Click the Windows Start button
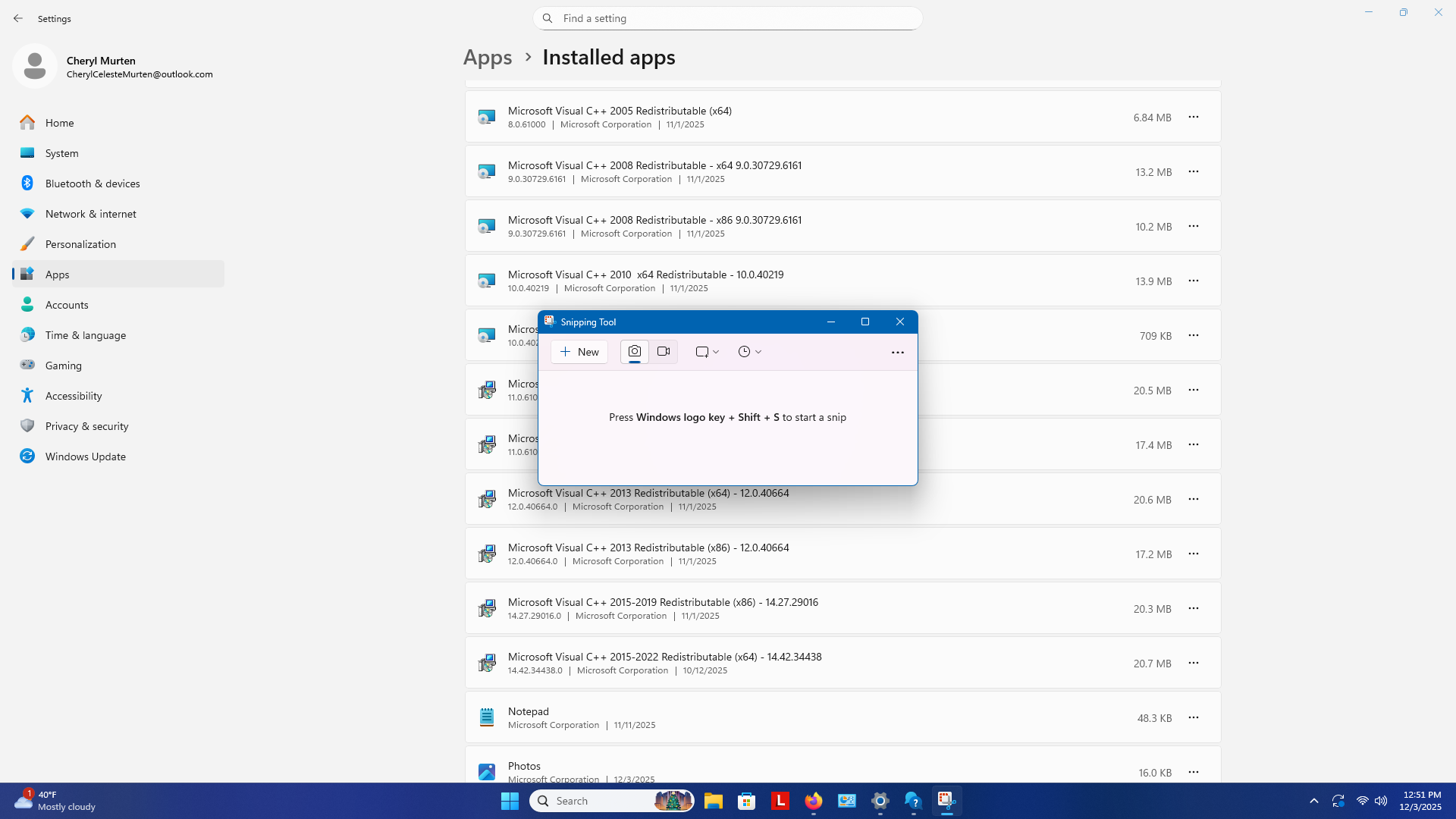 click(510, 801)
